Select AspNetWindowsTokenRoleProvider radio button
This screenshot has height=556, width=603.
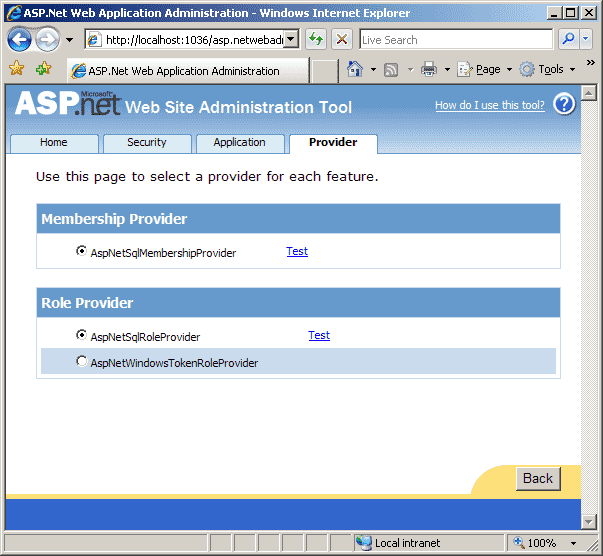(x=81, y=361)
